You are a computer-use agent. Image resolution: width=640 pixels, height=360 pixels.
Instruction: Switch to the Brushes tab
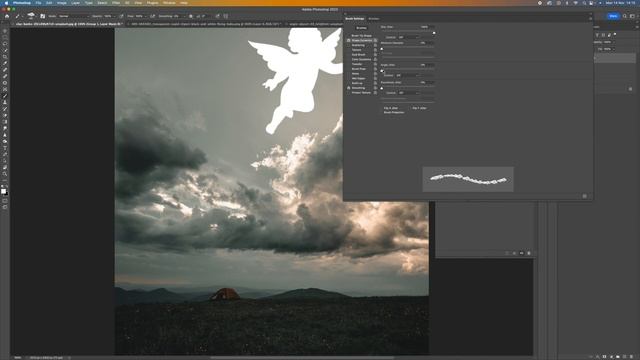click(373, 19)
